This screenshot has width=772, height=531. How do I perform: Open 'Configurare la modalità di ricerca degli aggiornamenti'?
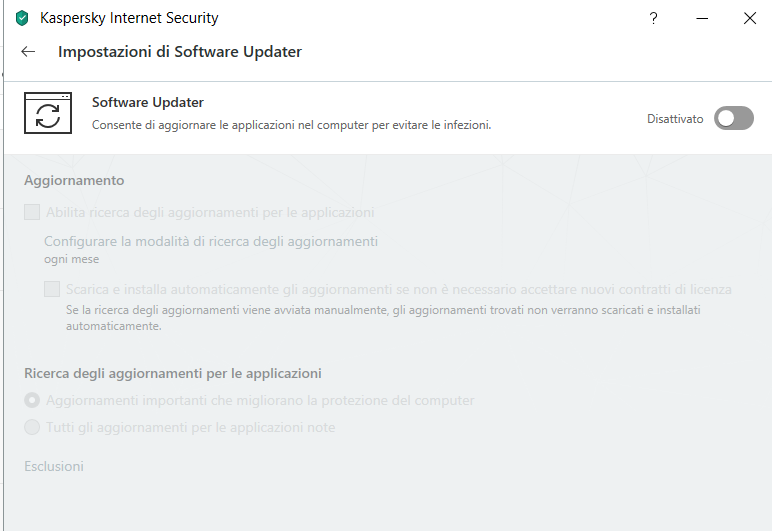(x=210, y=241)
